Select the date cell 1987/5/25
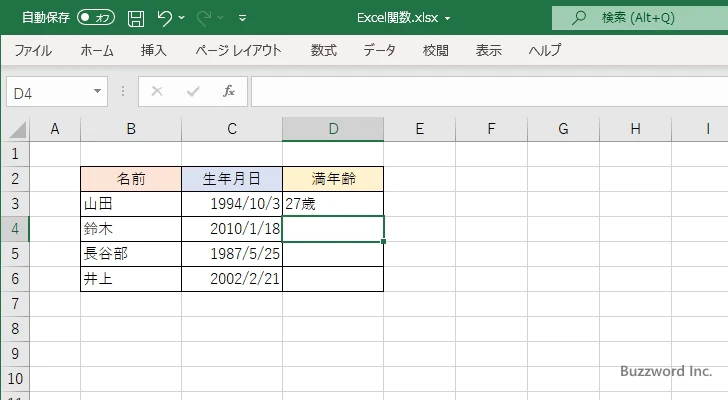This screenshot has height=400, width=728. point(232,254)
